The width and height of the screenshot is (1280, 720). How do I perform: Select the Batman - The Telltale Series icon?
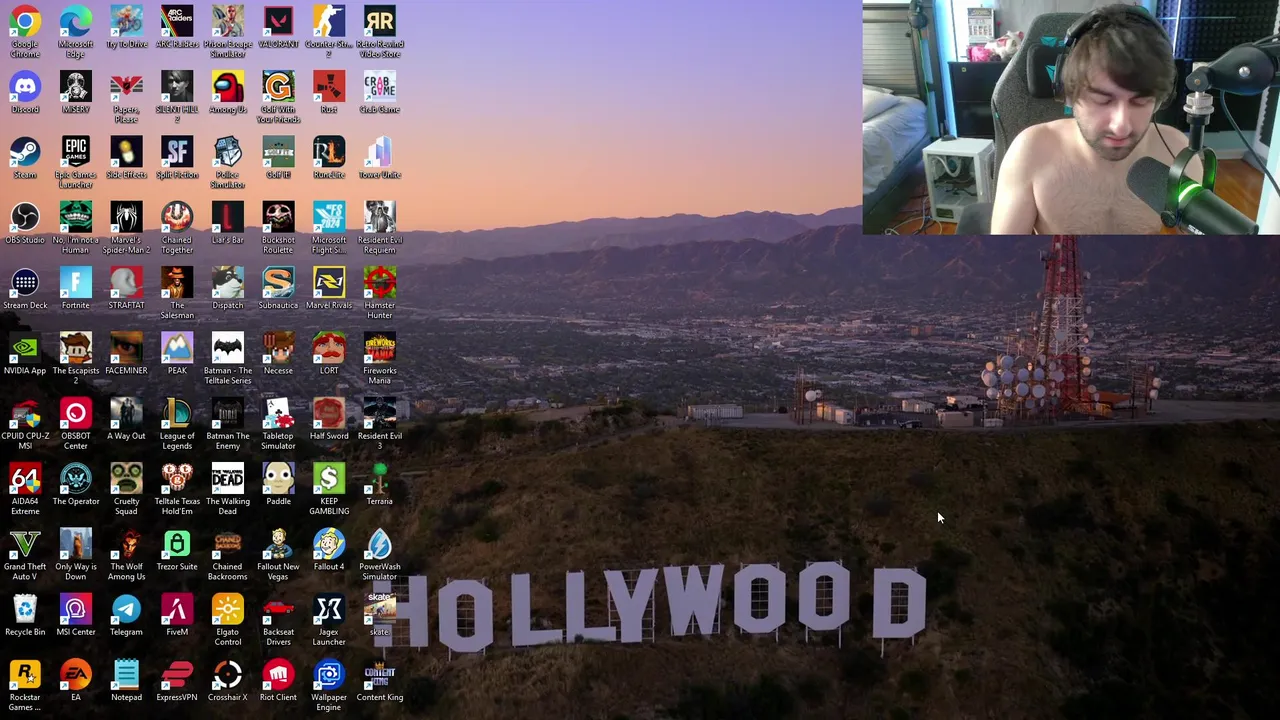pyautogui.click(x=228, y=347)
